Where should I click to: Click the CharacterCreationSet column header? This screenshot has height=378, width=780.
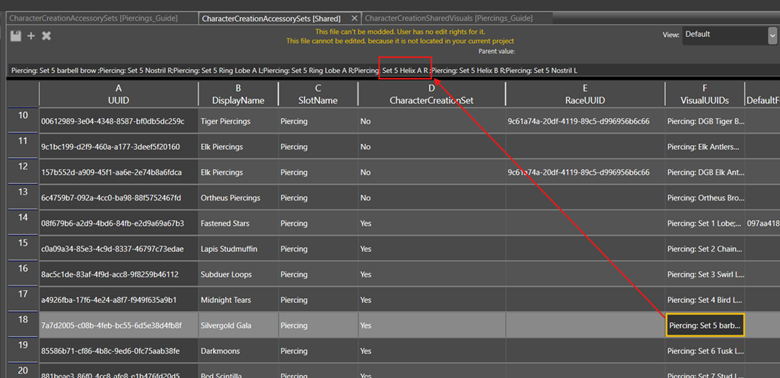431,94
